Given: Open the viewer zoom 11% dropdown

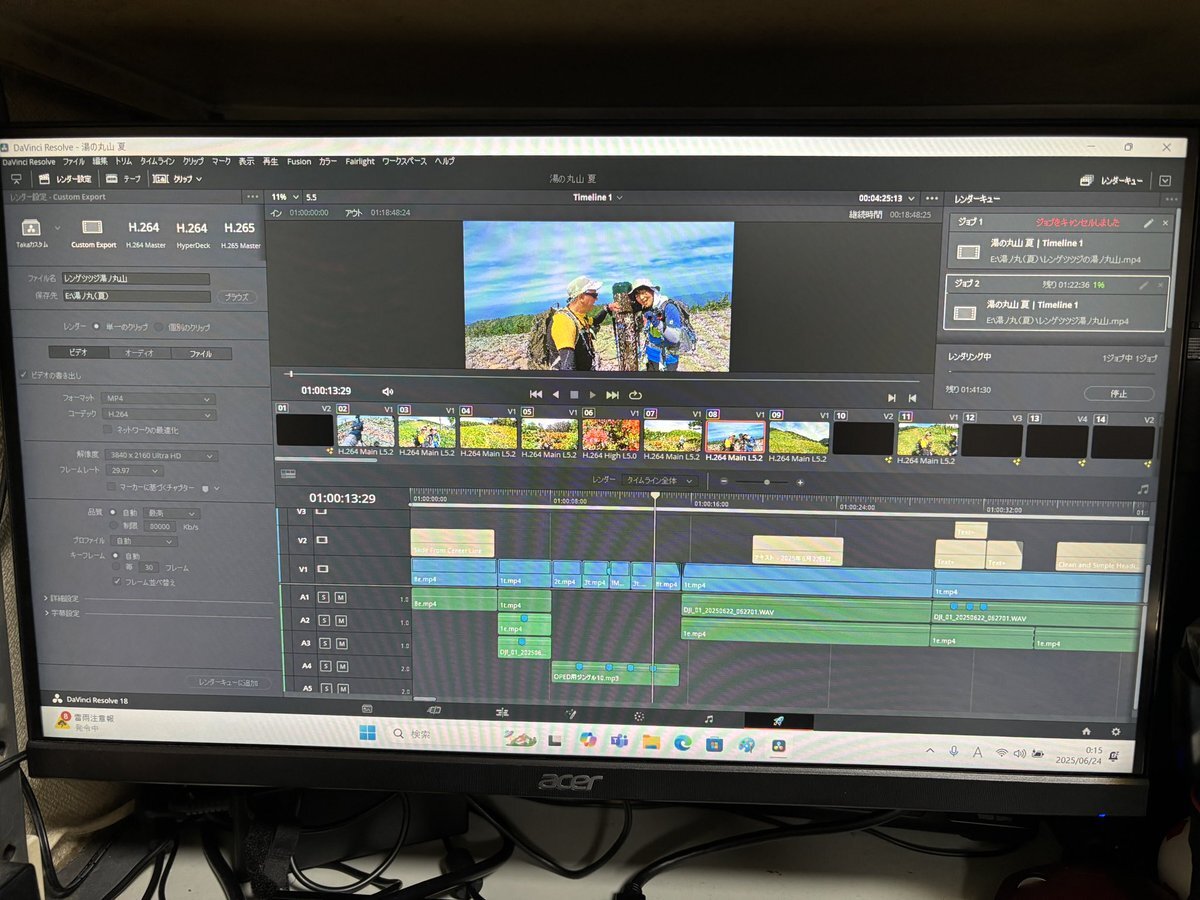Looking at the screenshot, I should click(283, 197).
